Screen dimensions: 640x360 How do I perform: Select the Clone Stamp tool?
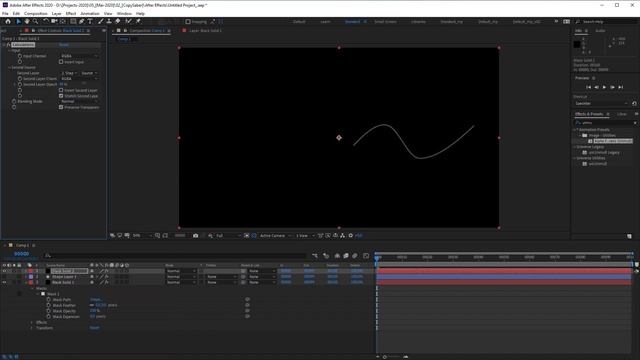[x=109, y=22]
